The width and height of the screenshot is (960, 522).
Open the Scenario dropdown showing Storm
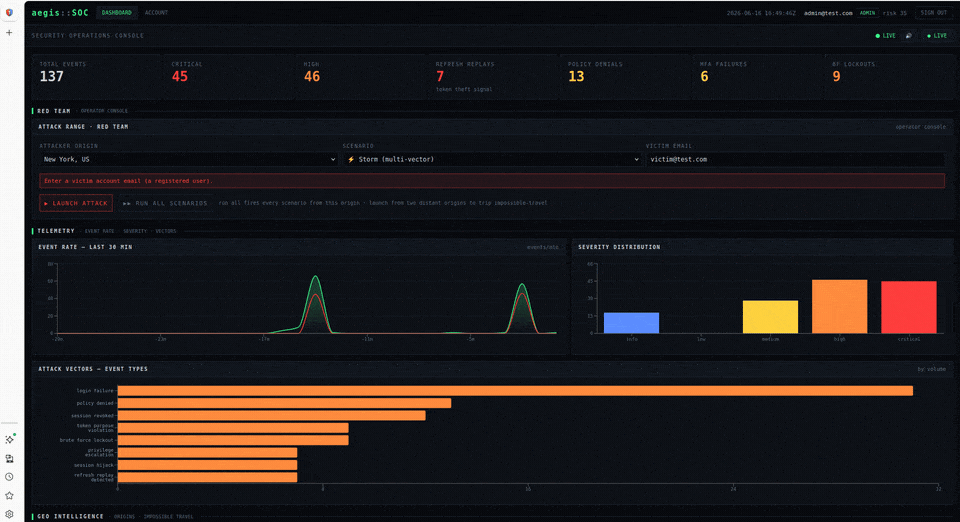[x=492, y=159]
